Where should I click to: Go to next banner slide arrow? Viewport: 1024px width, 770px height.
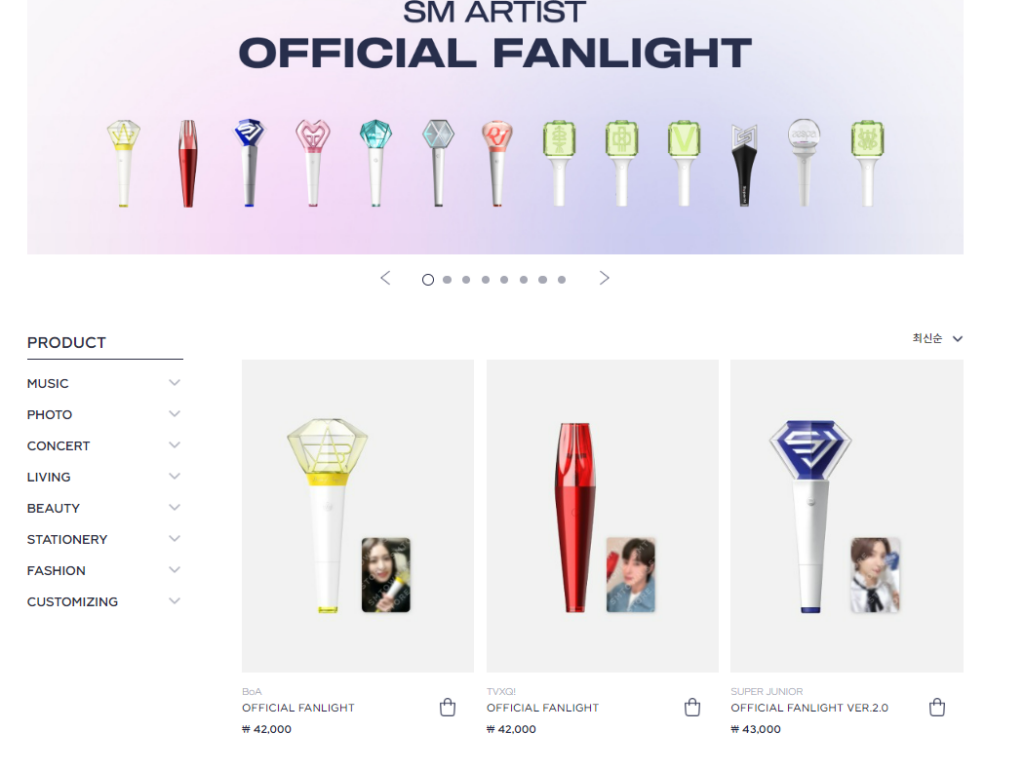pos(604,278)
